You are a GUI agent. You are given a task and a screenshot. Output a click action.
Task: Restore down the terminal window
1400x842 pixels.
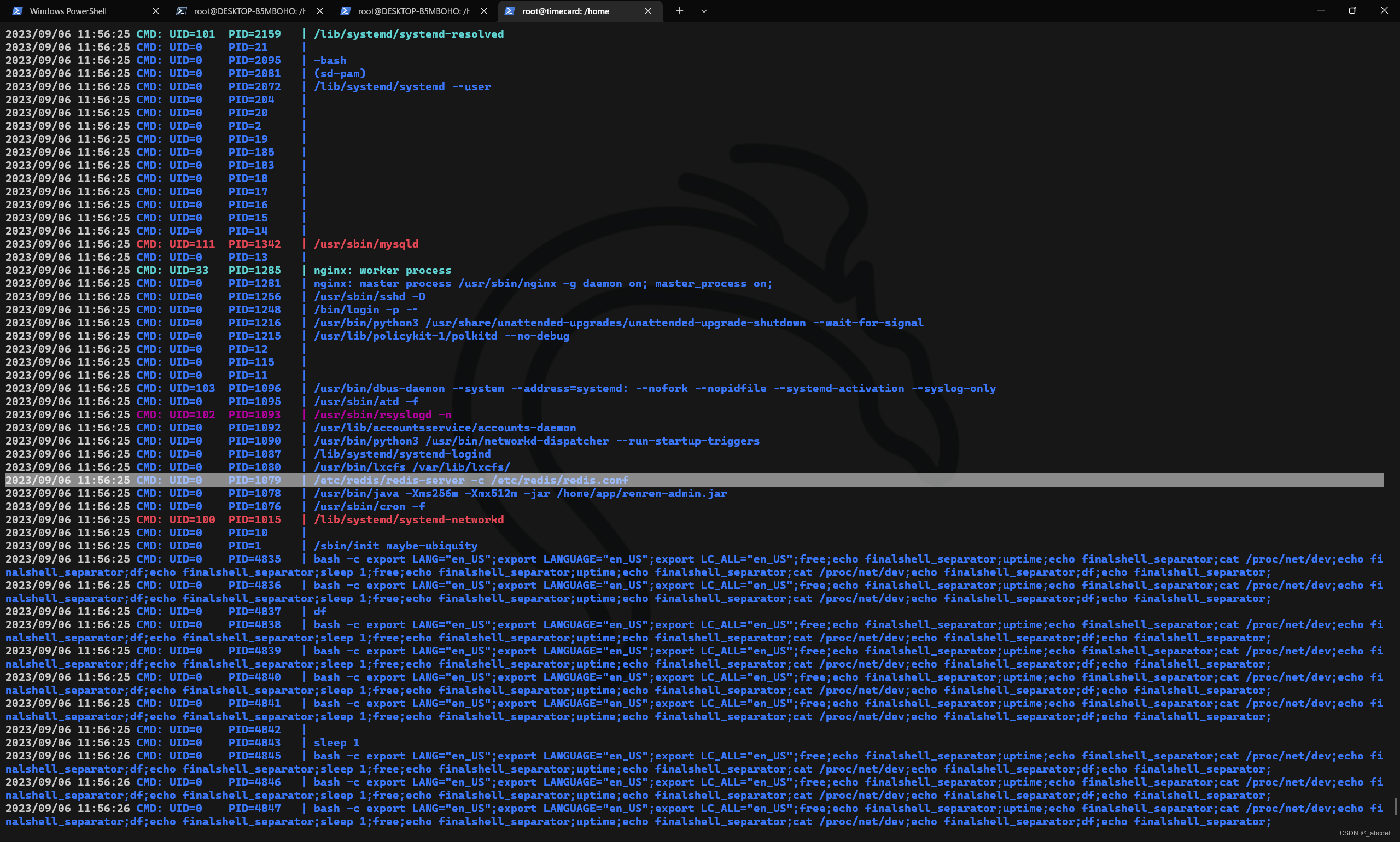click(1352, 10)
